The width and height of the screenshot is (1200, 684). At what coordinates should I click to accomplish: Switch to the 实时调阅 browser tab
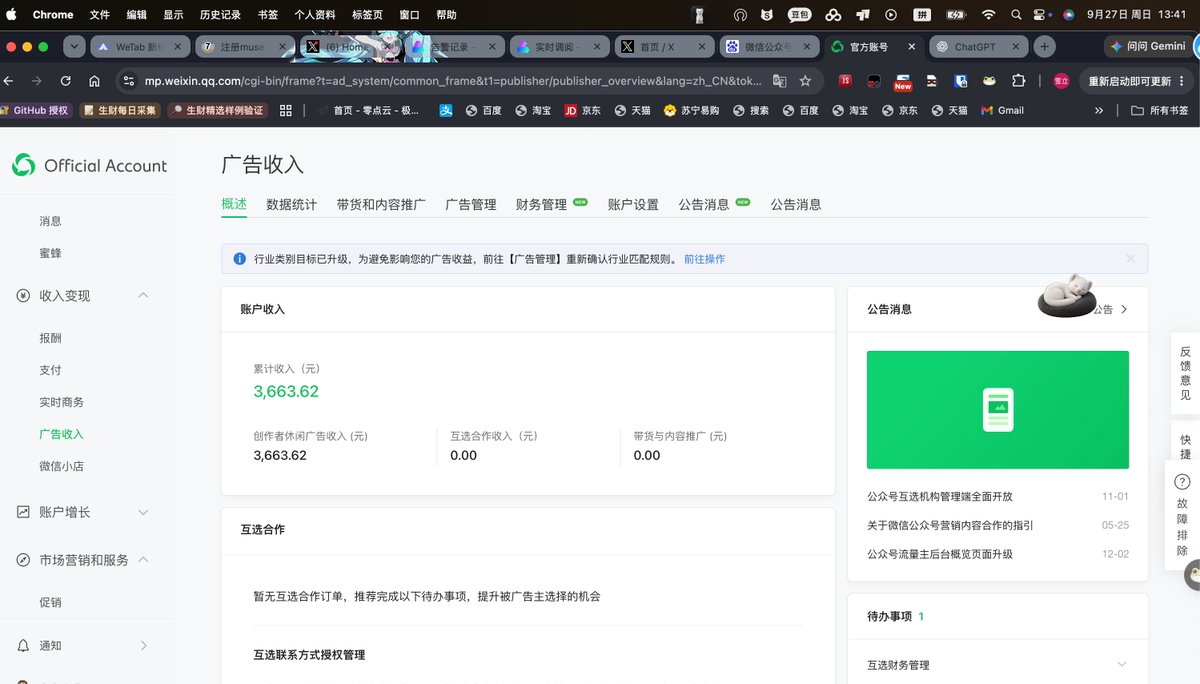coord(558,46)
